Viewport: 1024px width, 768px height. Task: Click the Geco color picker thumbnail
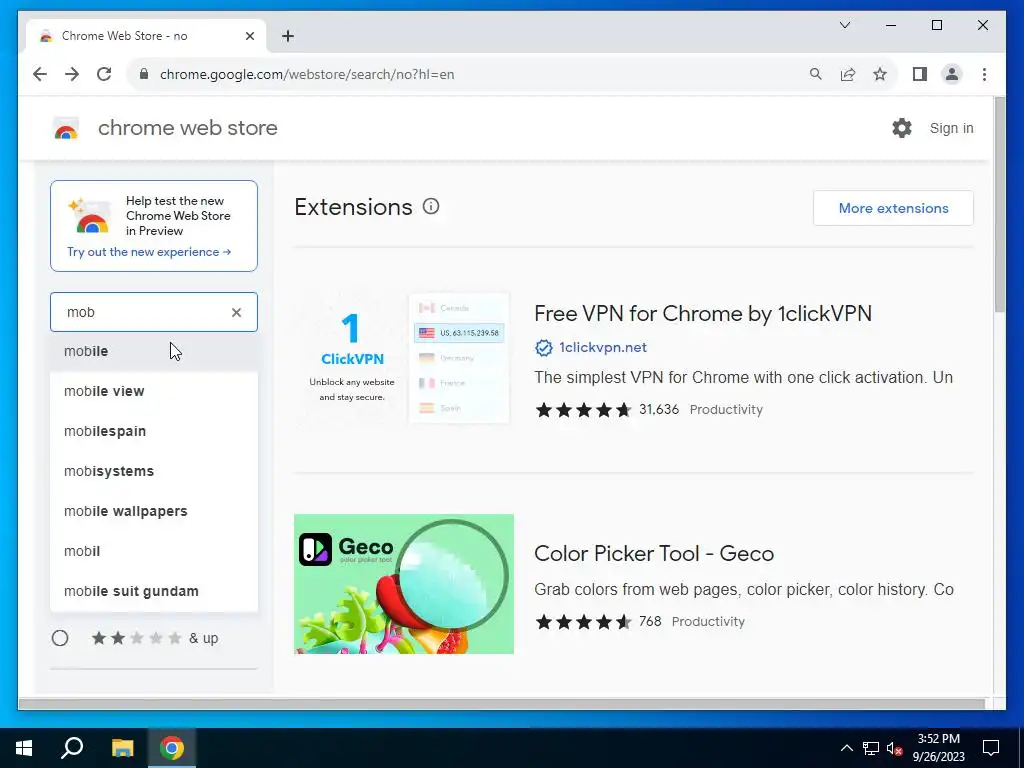click(404, 584)
